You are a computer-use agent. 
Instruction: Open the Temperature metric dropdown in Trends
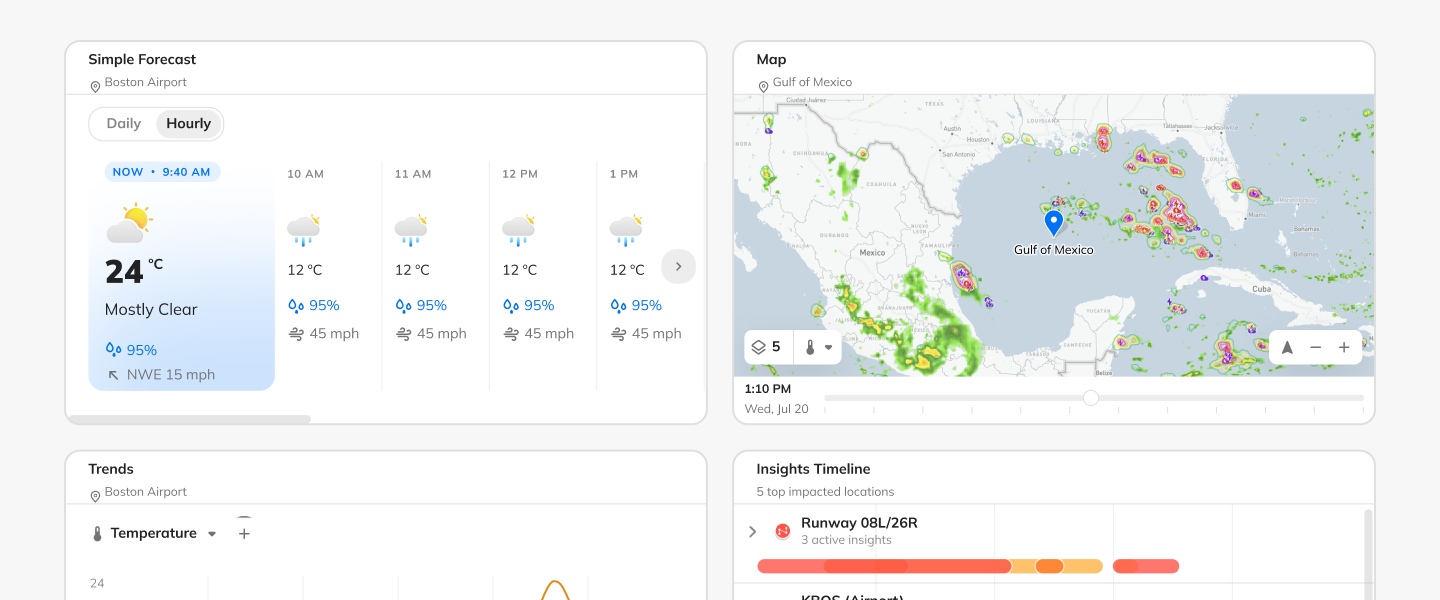(212, 533)
